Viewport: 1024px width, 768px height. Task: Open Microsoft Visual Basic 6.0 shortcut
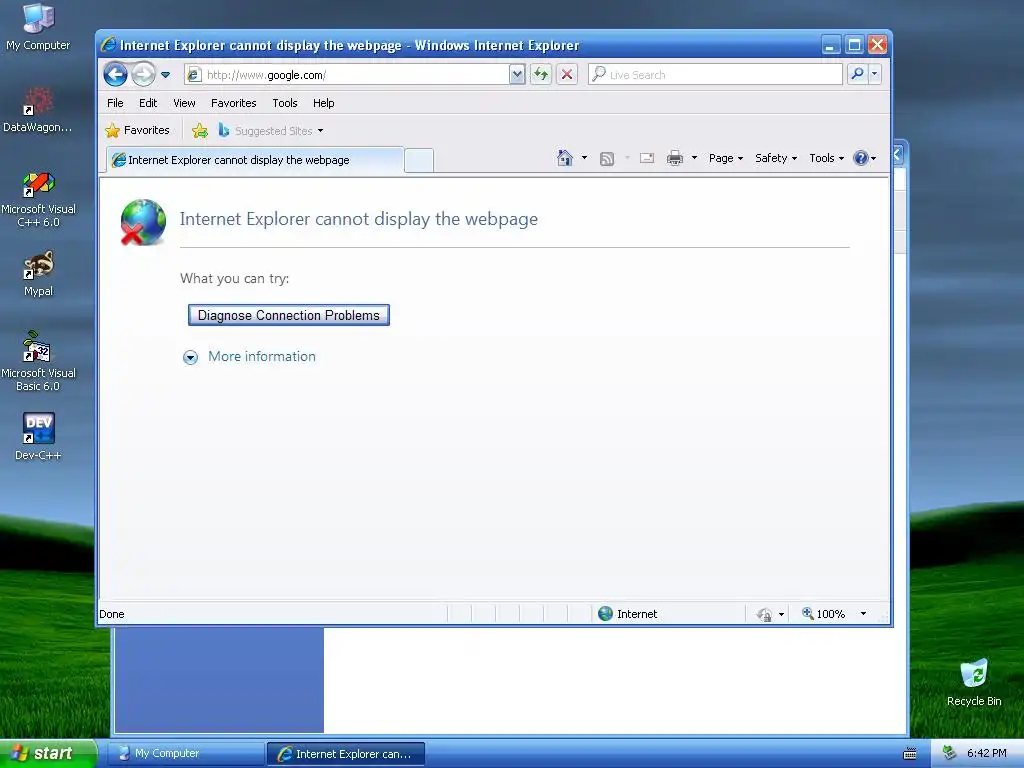38,361
